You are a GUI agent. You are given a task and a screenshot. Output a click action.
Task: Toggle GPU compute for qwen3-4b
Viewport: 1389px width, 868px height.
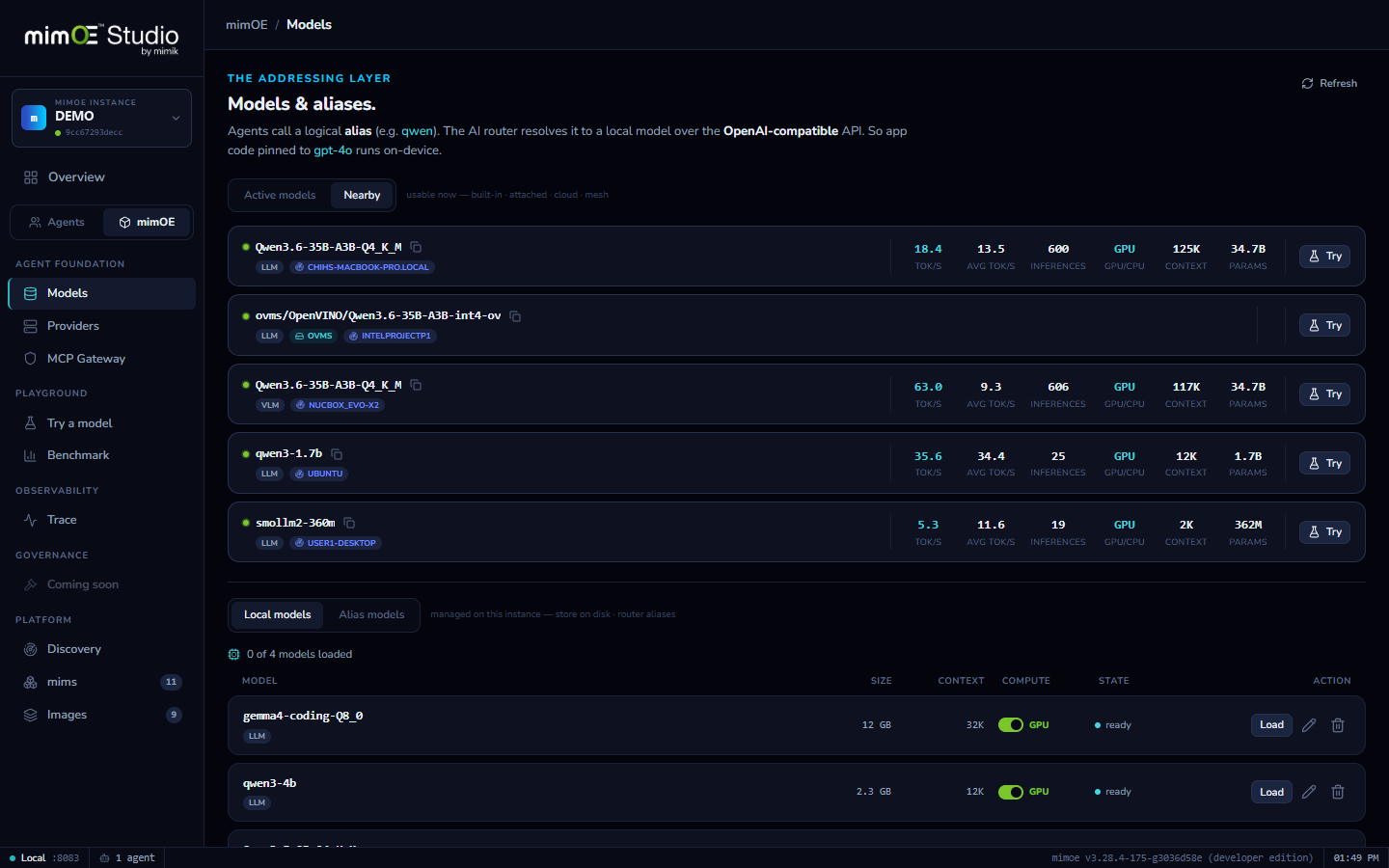[1011, 792]
